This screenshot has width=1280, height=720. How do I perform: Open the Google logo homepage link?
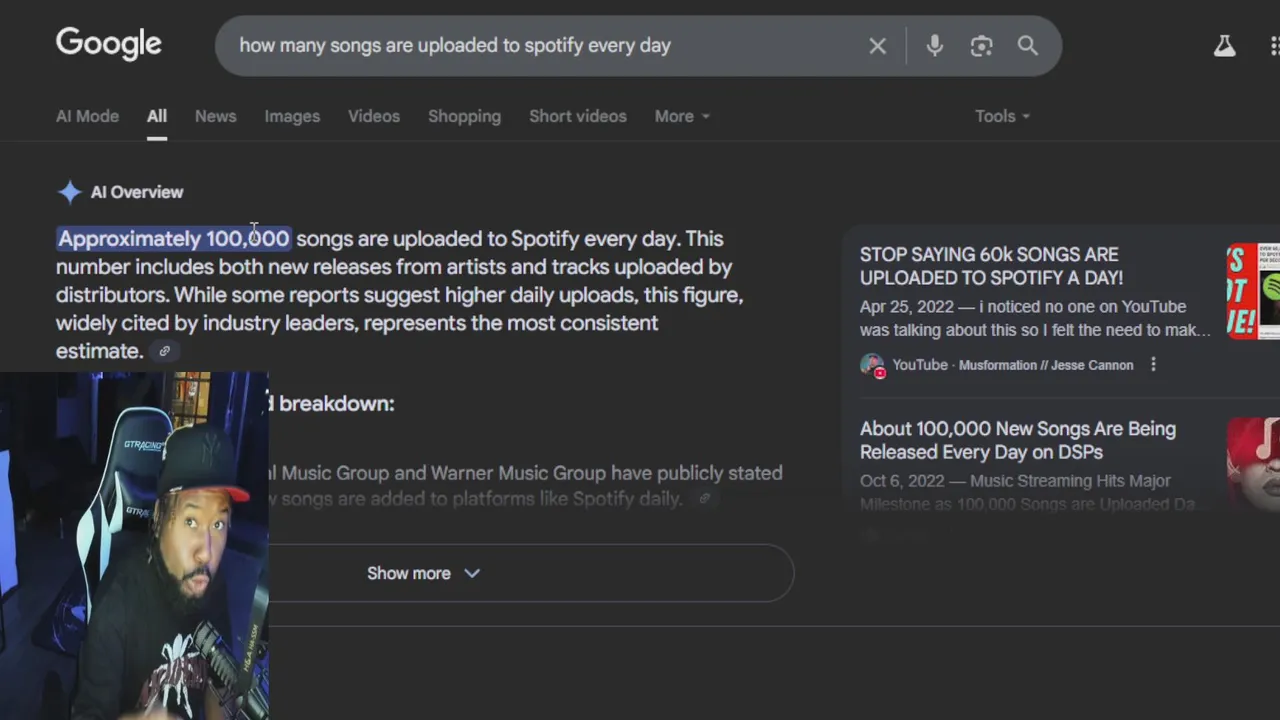108,44
